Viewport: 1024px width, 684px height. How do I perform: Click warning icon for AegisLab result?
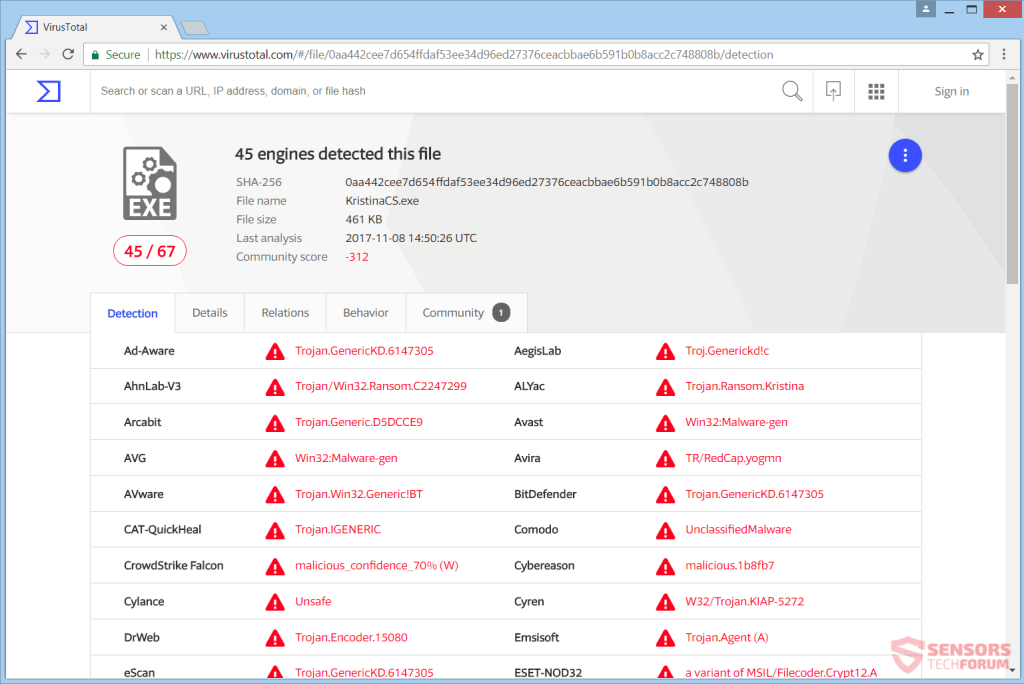click(665, 351)
